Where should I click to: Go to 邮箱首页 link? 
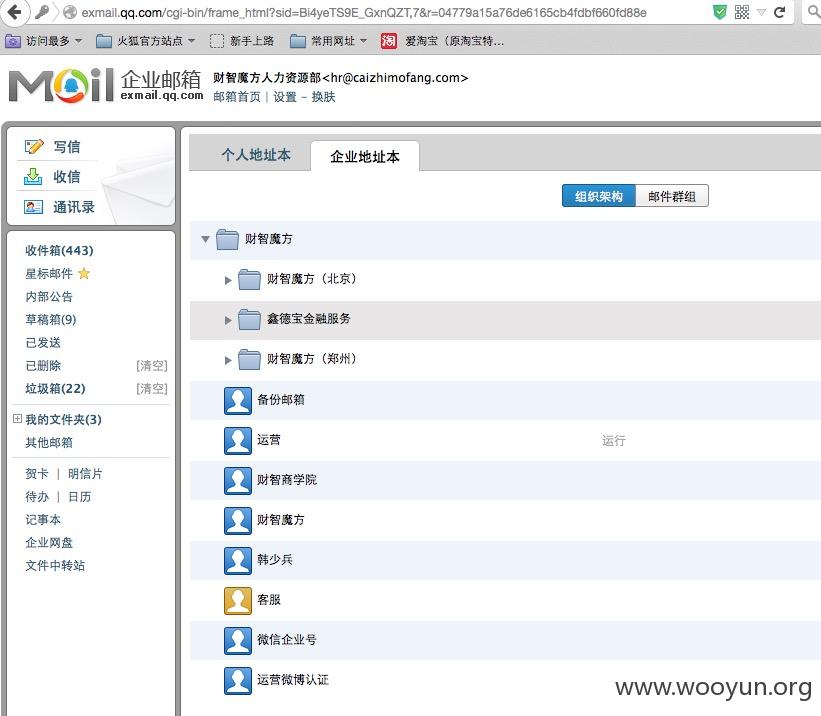[x=237, y=97]
